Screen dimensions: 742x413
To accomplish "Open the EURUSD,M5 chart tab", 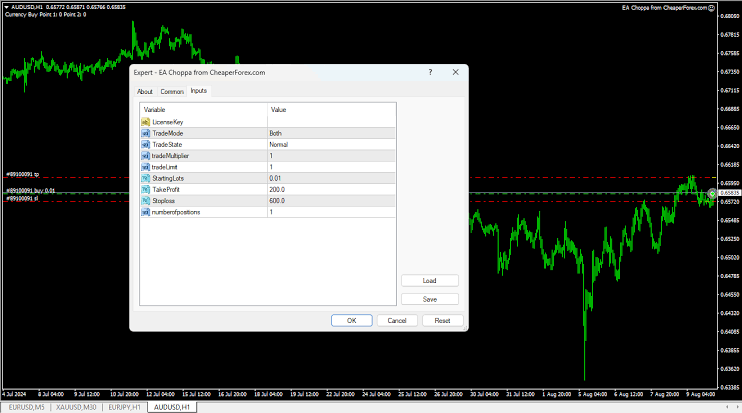I will (26, 407).
